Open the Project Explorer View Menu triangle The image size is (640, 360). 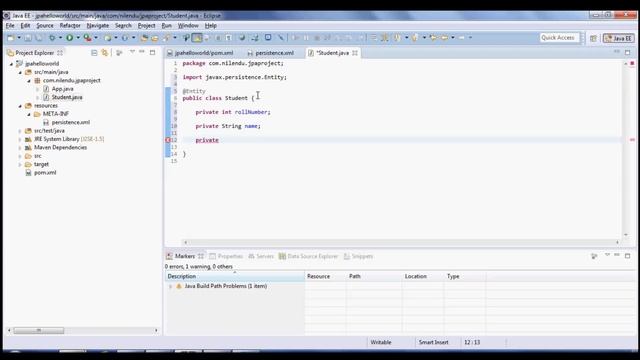[x=132, y=52]
